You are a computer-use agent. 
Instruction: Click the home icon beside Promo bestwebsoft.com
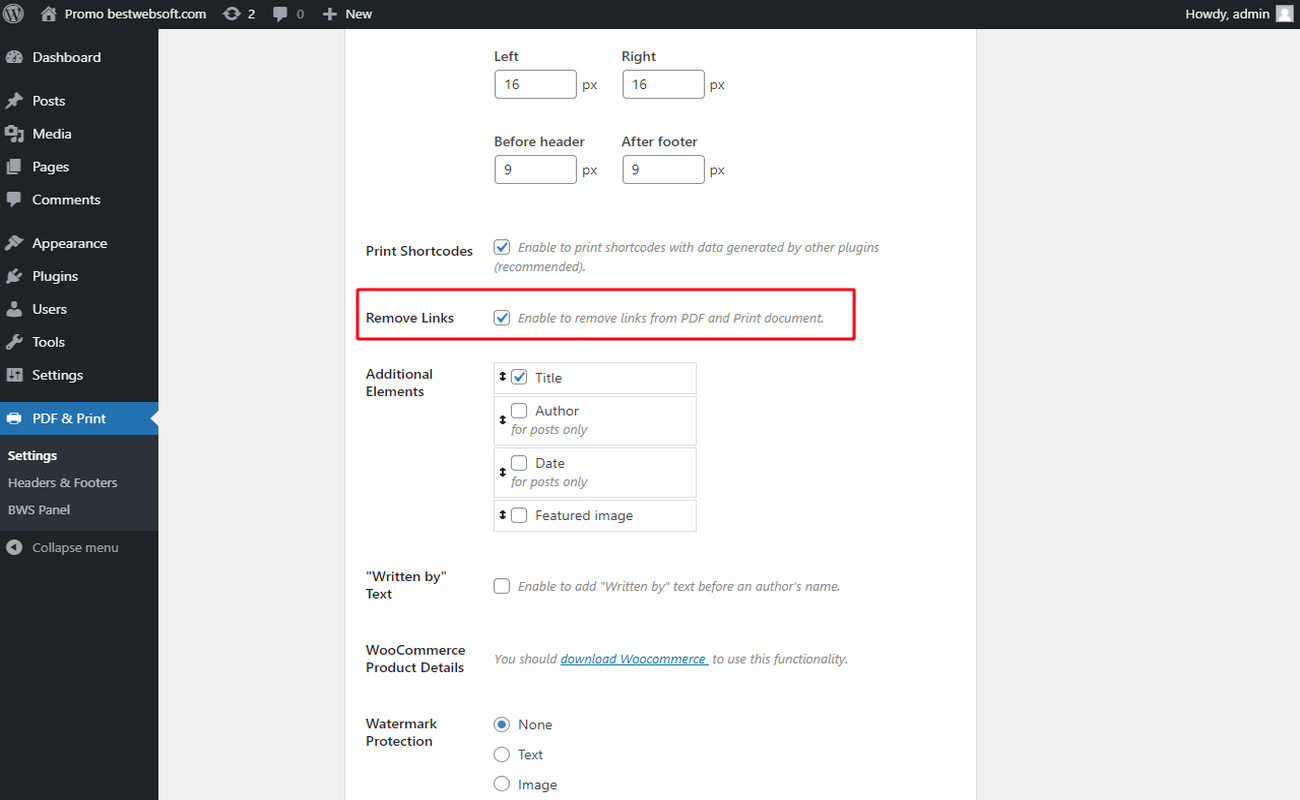(x=49, y=14)
